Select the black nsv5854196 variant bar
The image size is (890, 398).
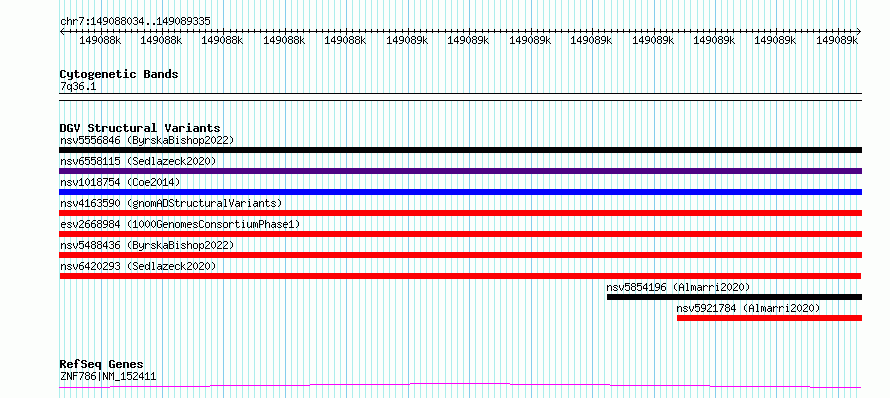tap(734, 297)
